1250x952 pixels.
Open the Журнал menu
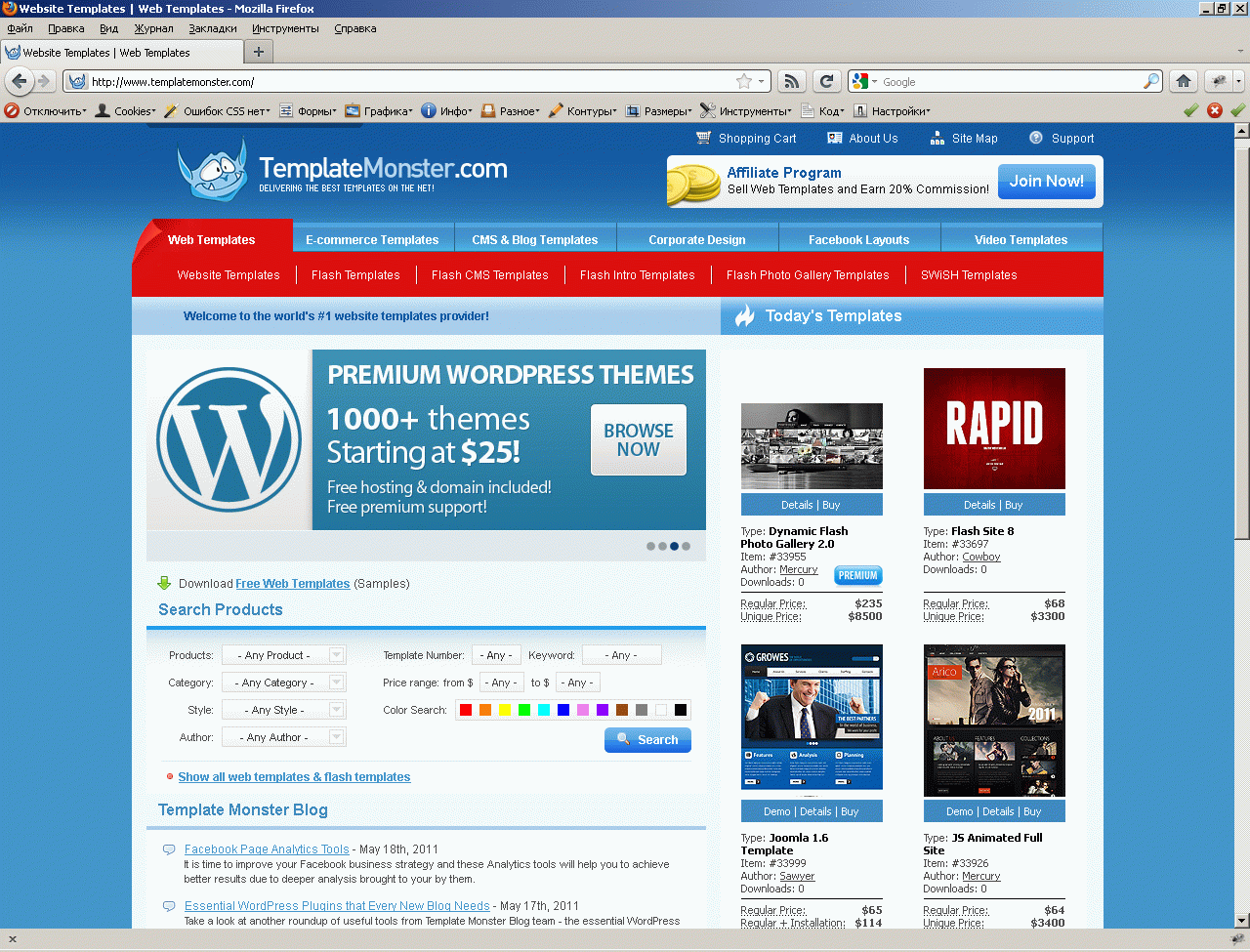pyautogui.click(x=153, y=28)
